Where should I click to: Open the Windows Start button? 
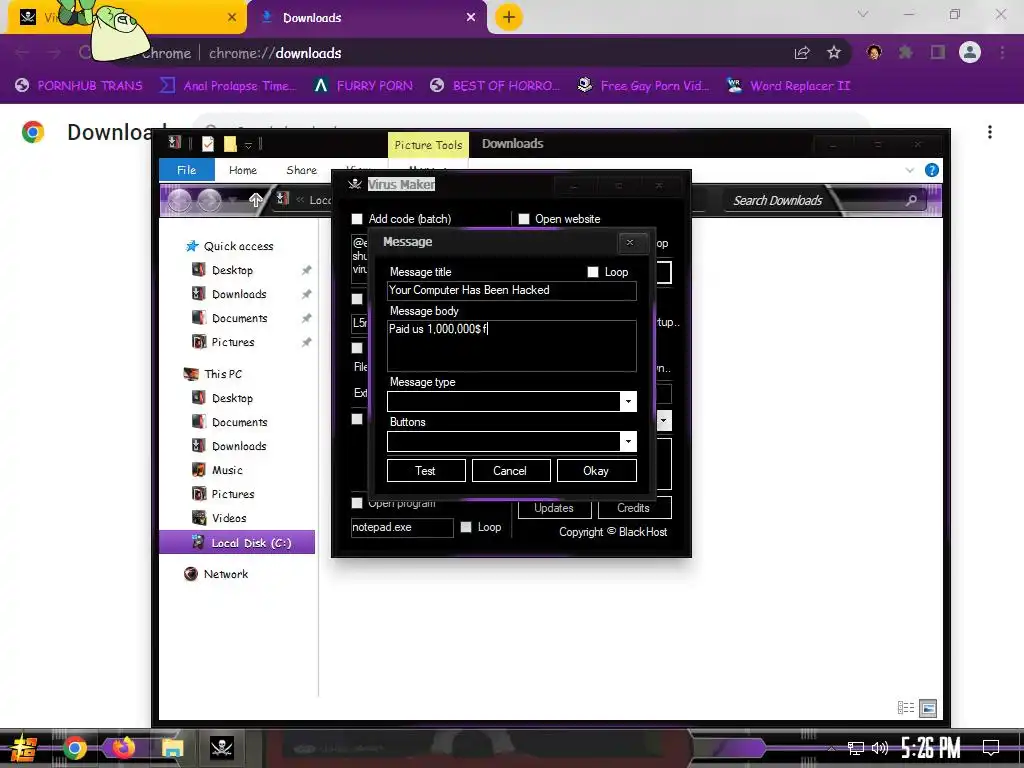(23, 748)
